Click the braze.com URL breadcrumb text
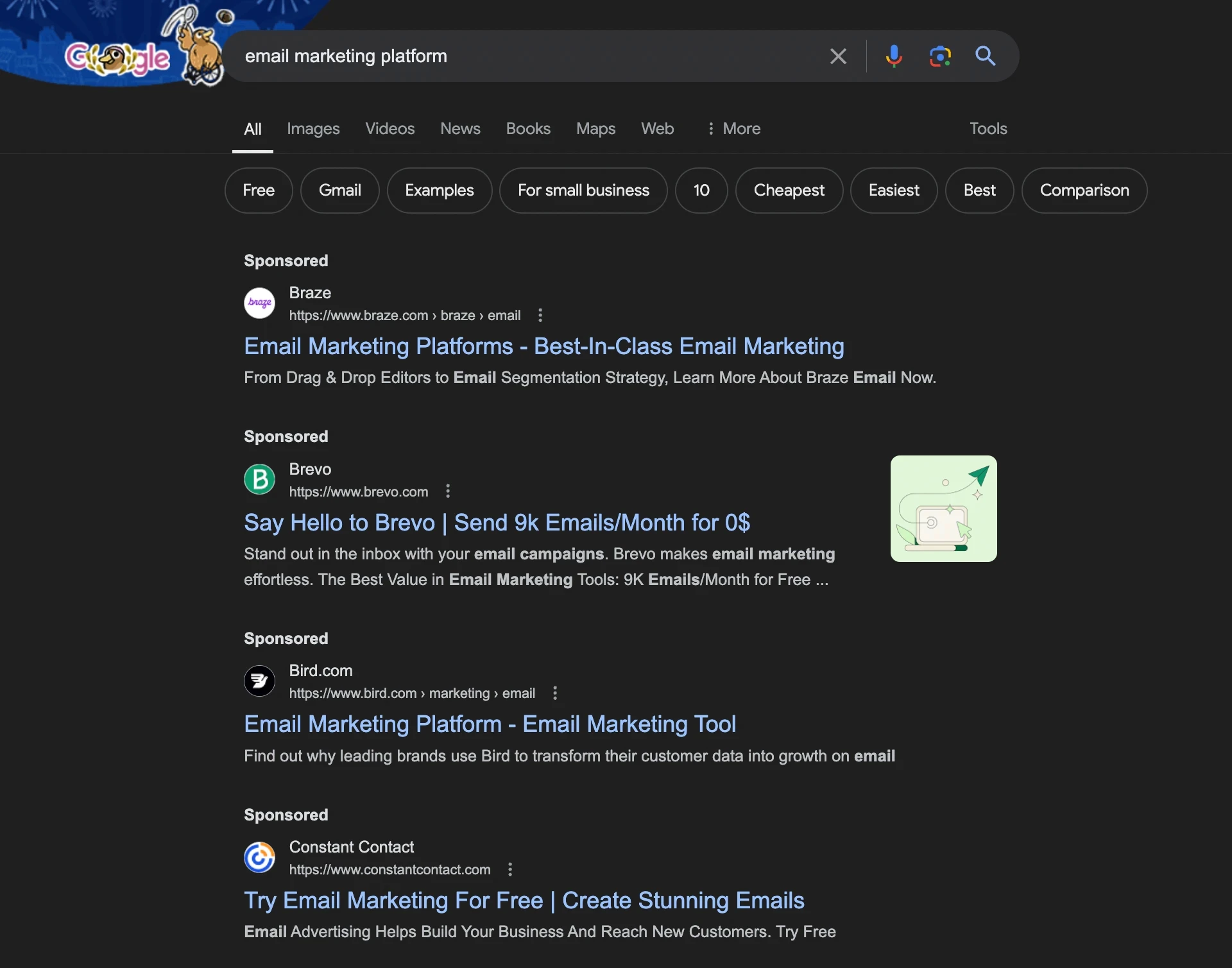The height and width of the screenshot is (968, 1232). [x=405, y=316]
